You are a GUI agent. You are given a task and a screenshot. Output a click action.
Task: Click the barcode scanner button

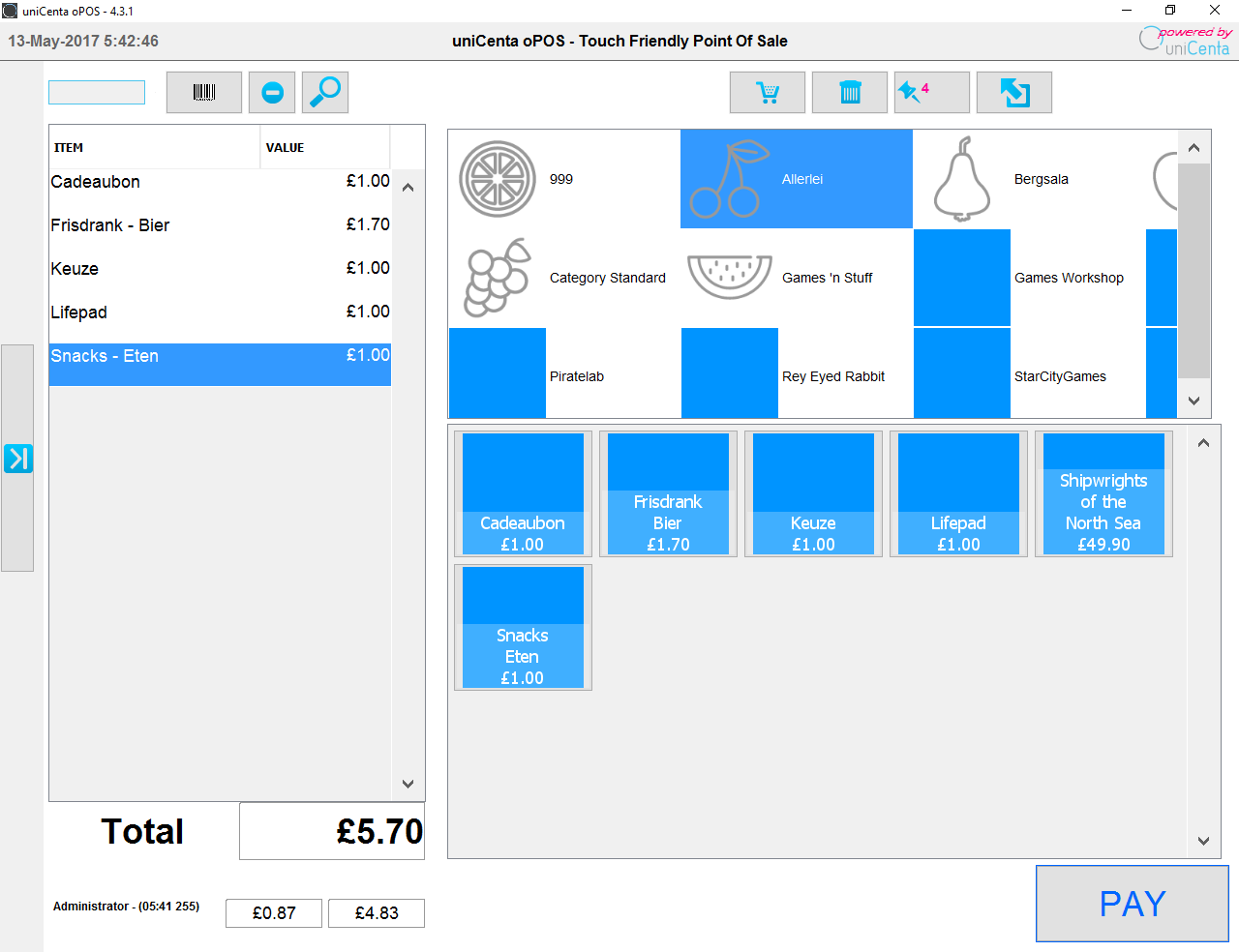[204, 93]
